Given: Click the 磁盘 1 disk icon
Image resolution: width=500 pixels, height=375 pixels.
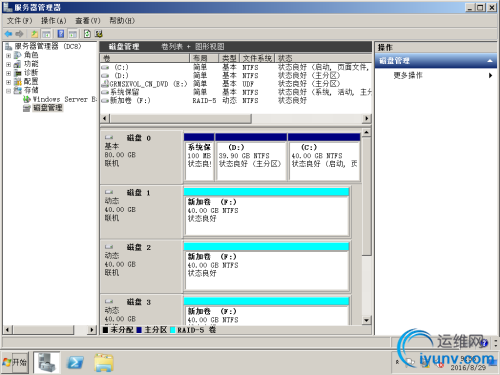Looking at the screenshot, I should (109, 192).
